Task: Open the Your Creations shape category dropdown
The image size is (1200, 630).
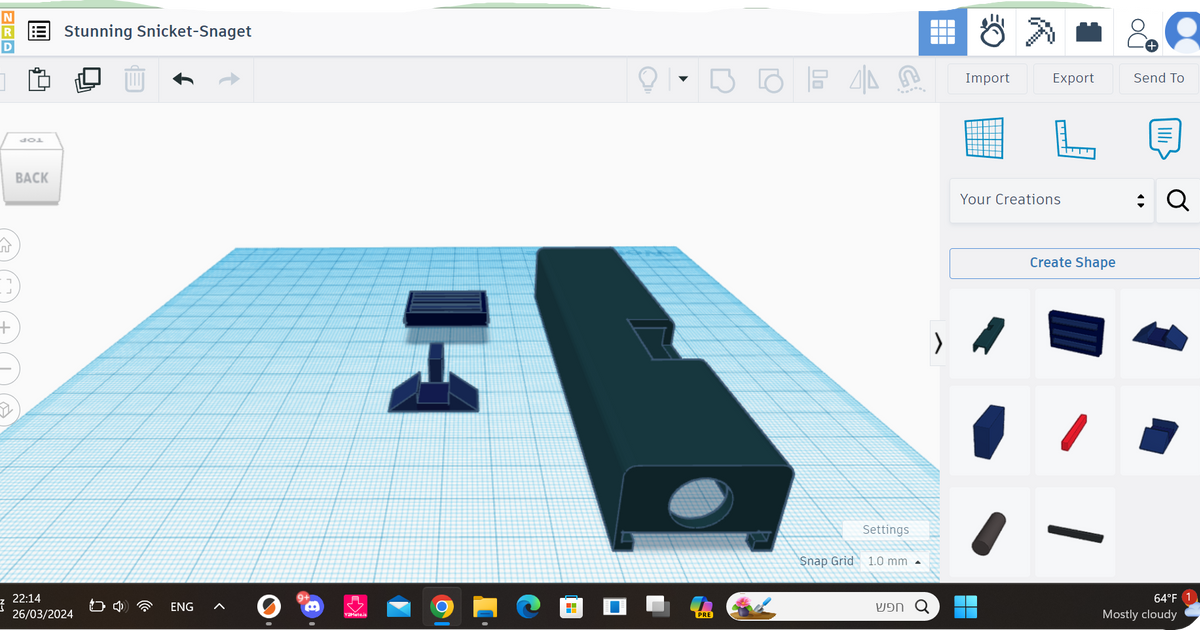Action: 1050,200
